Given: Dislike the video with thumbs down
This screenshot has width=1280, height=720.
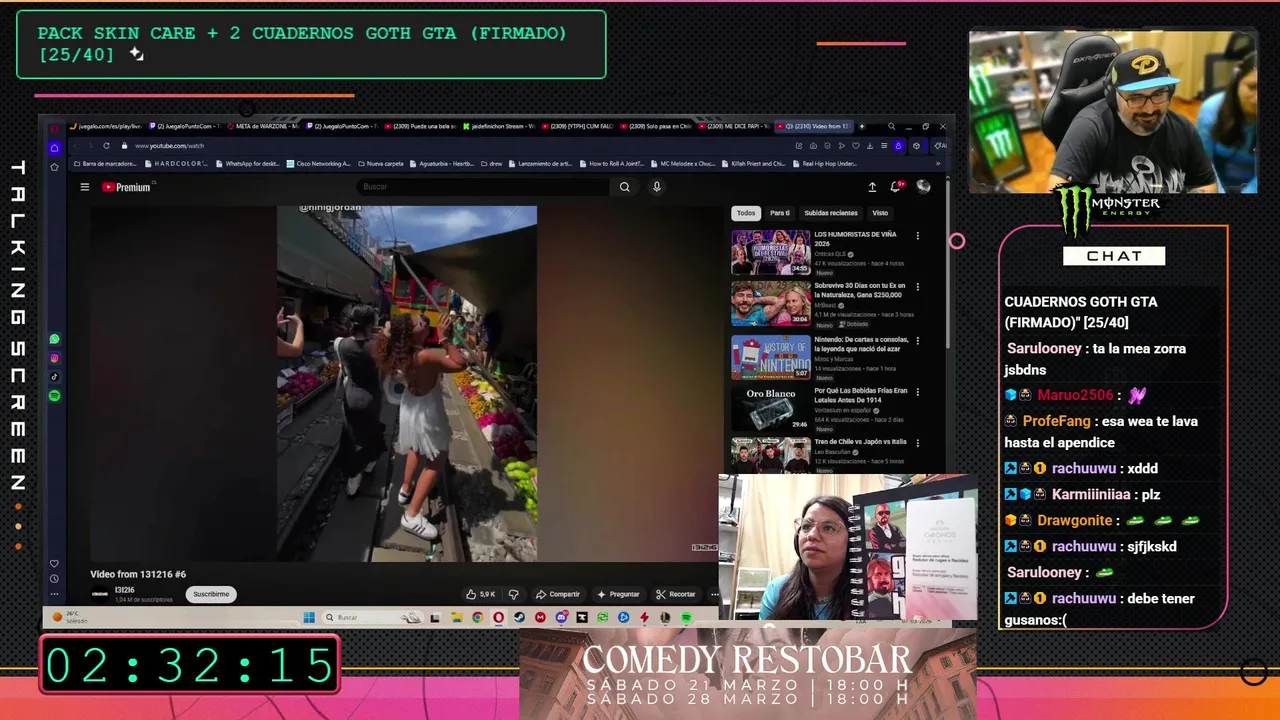Looking at the screenshot, I should 513,594.
